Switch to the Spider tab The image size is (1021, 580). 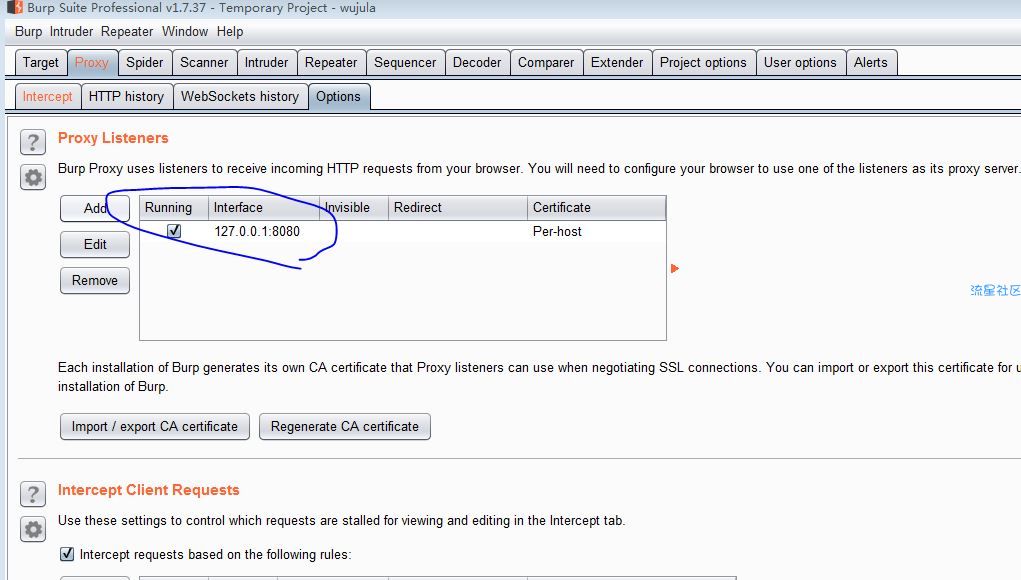click(145, 62)
